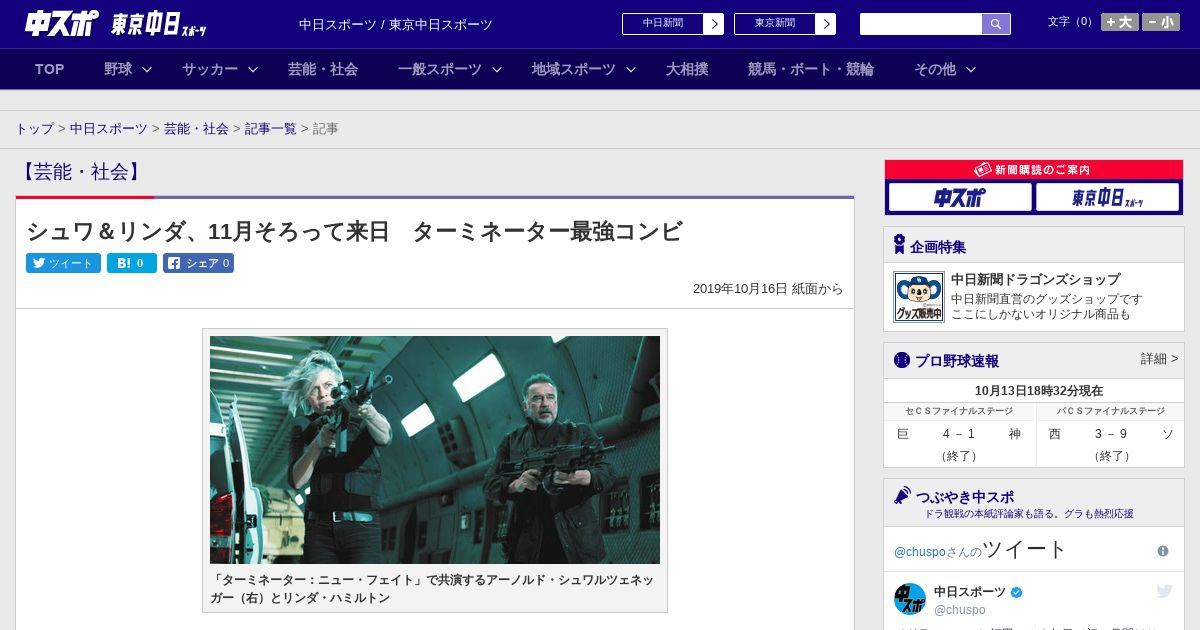Click 中スポ subscription banner button
This screenshot has height=630, width=1200.
pos(960,197)
